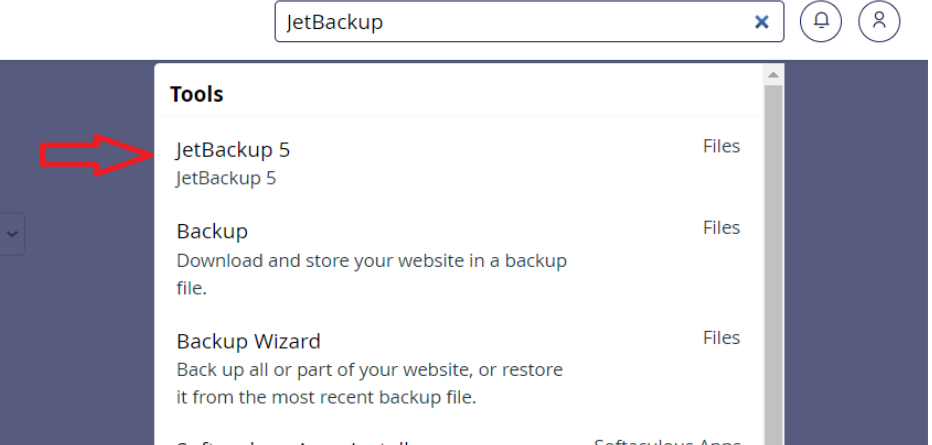Click the Files label beside Backup Wizard
The height and width of the screenshot is (445, 932).
click(721, 337)
